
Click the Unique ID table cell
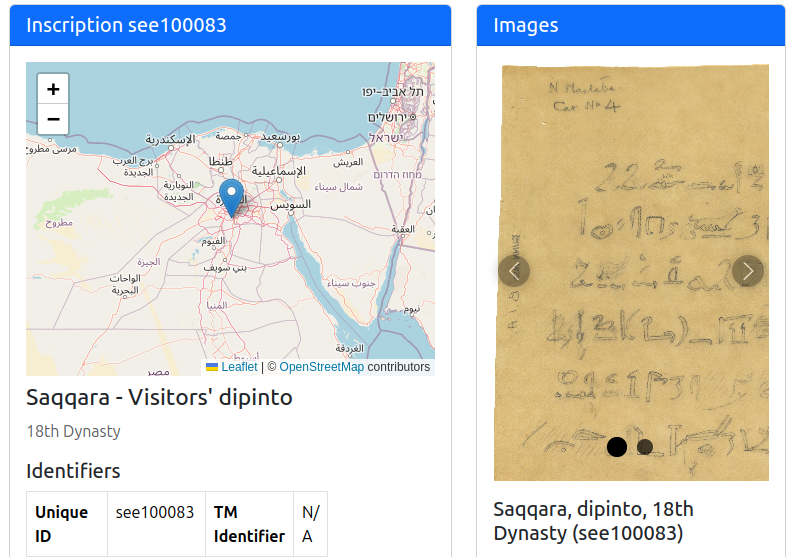coord(62,524)
